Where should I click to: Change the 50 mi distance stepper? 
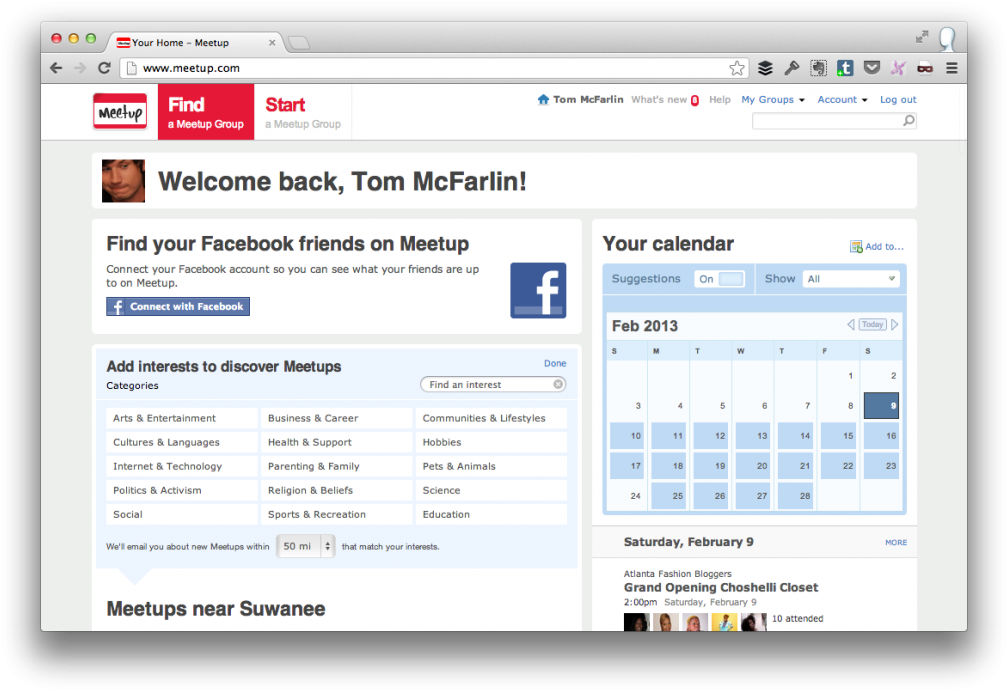pos(327,546)
